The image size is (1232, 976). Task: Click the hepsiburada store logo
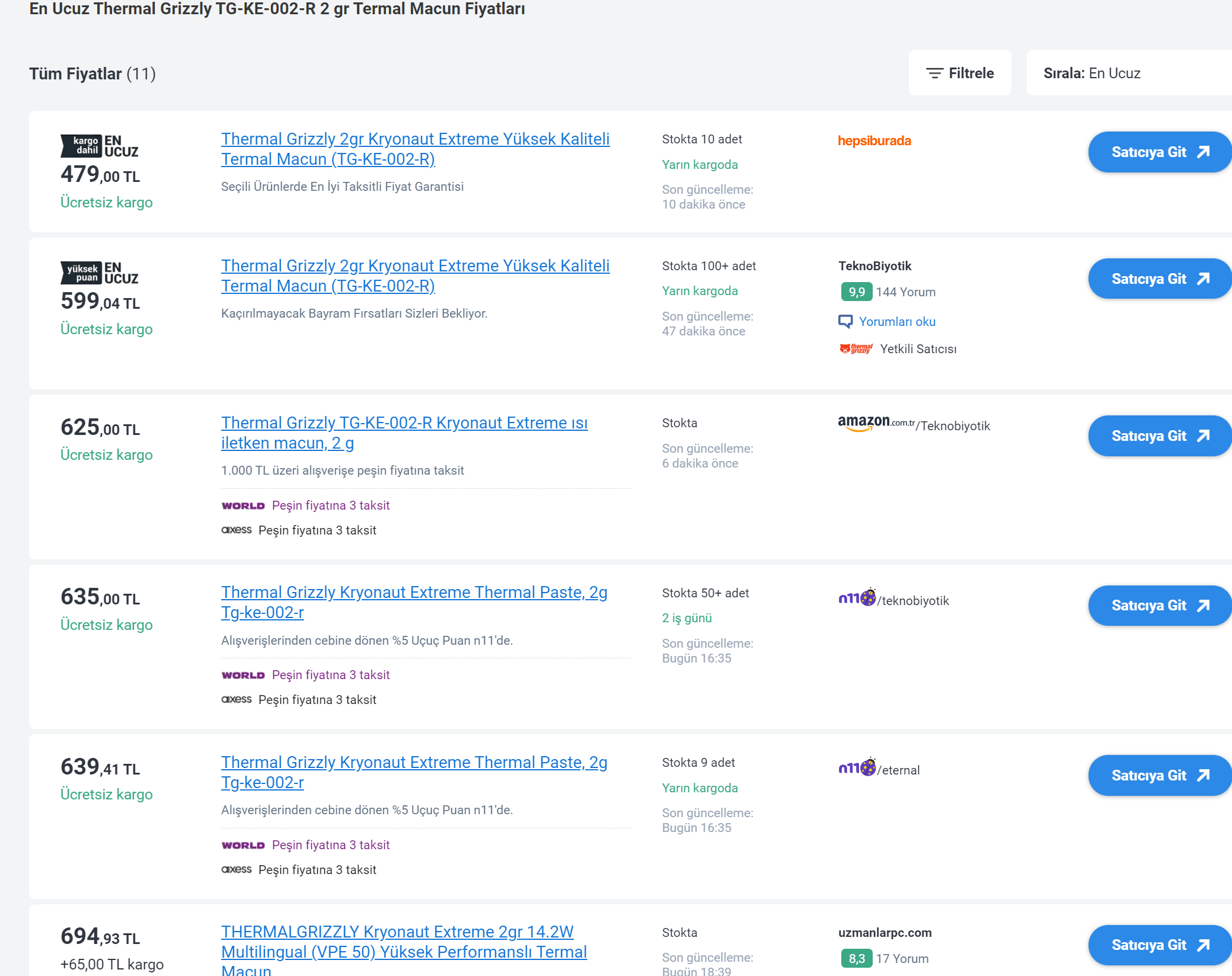click(874, 141)
